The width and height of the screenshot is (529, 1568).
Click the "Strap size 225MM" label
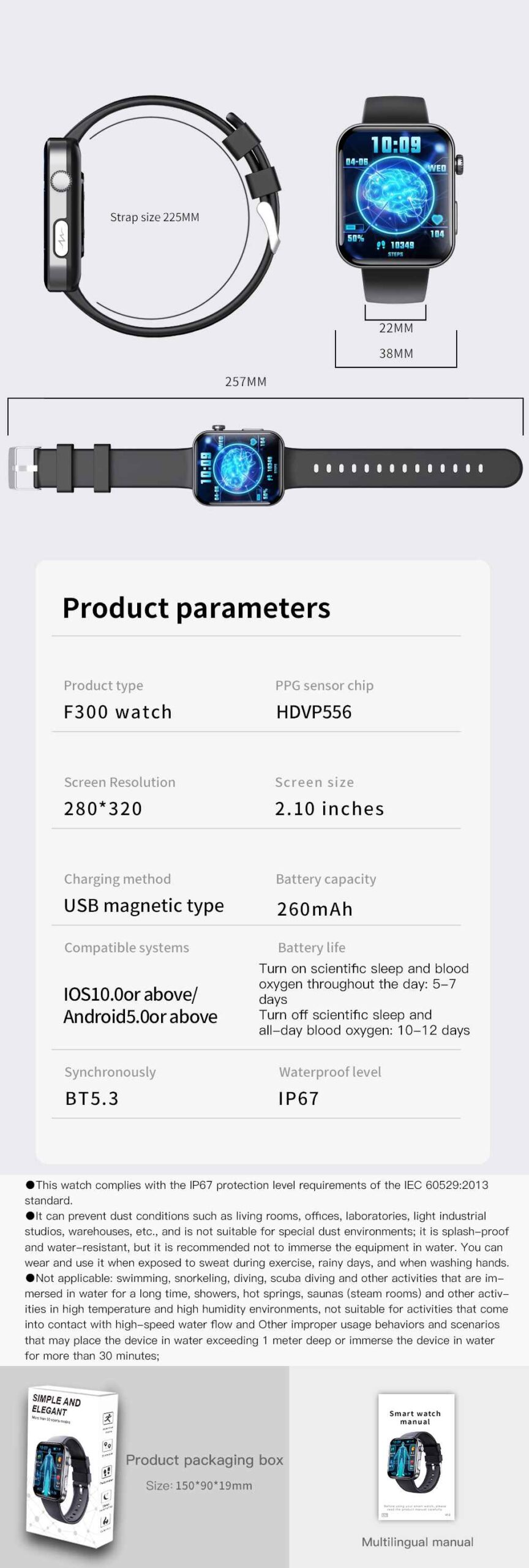154,217
